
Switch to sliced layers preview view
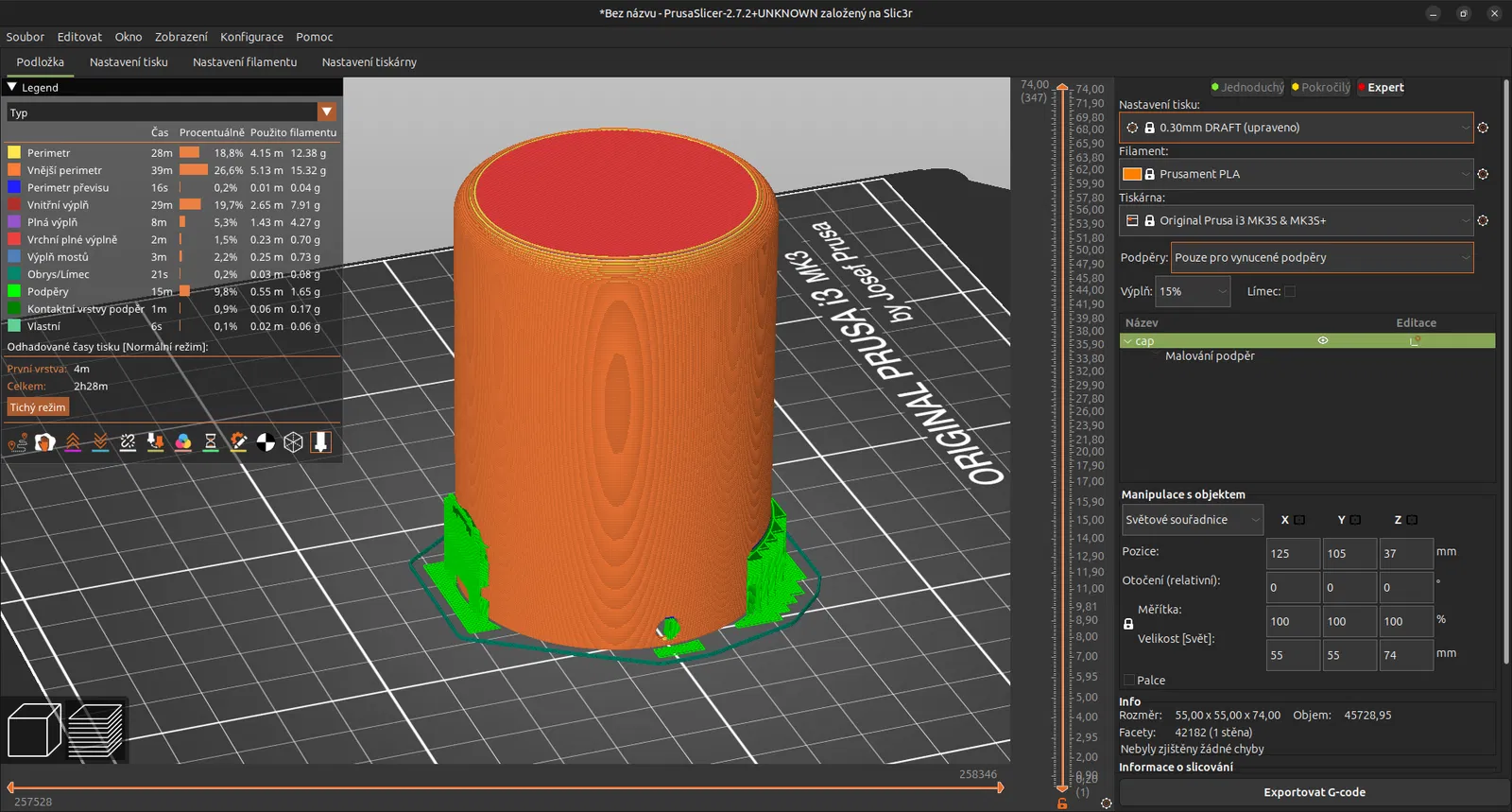(95, 731)
